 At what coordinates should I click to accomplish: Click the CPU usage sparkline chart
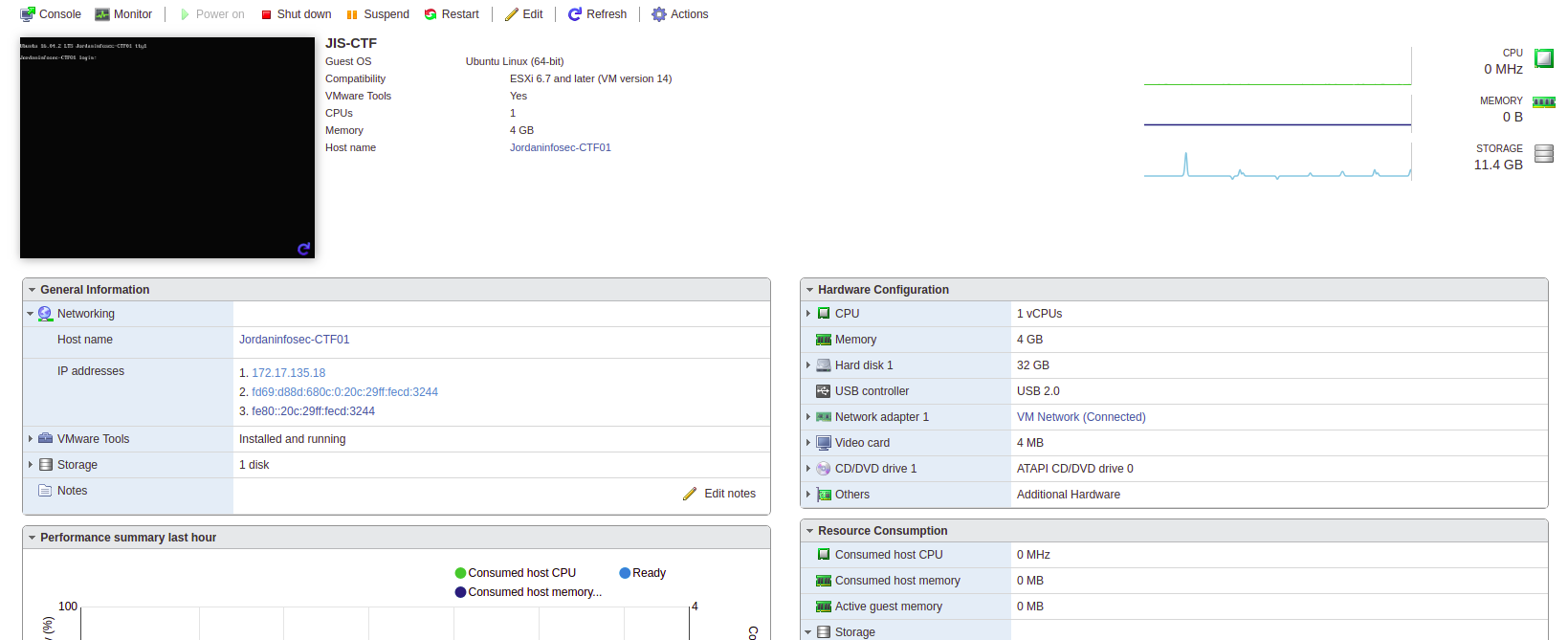1278,66
